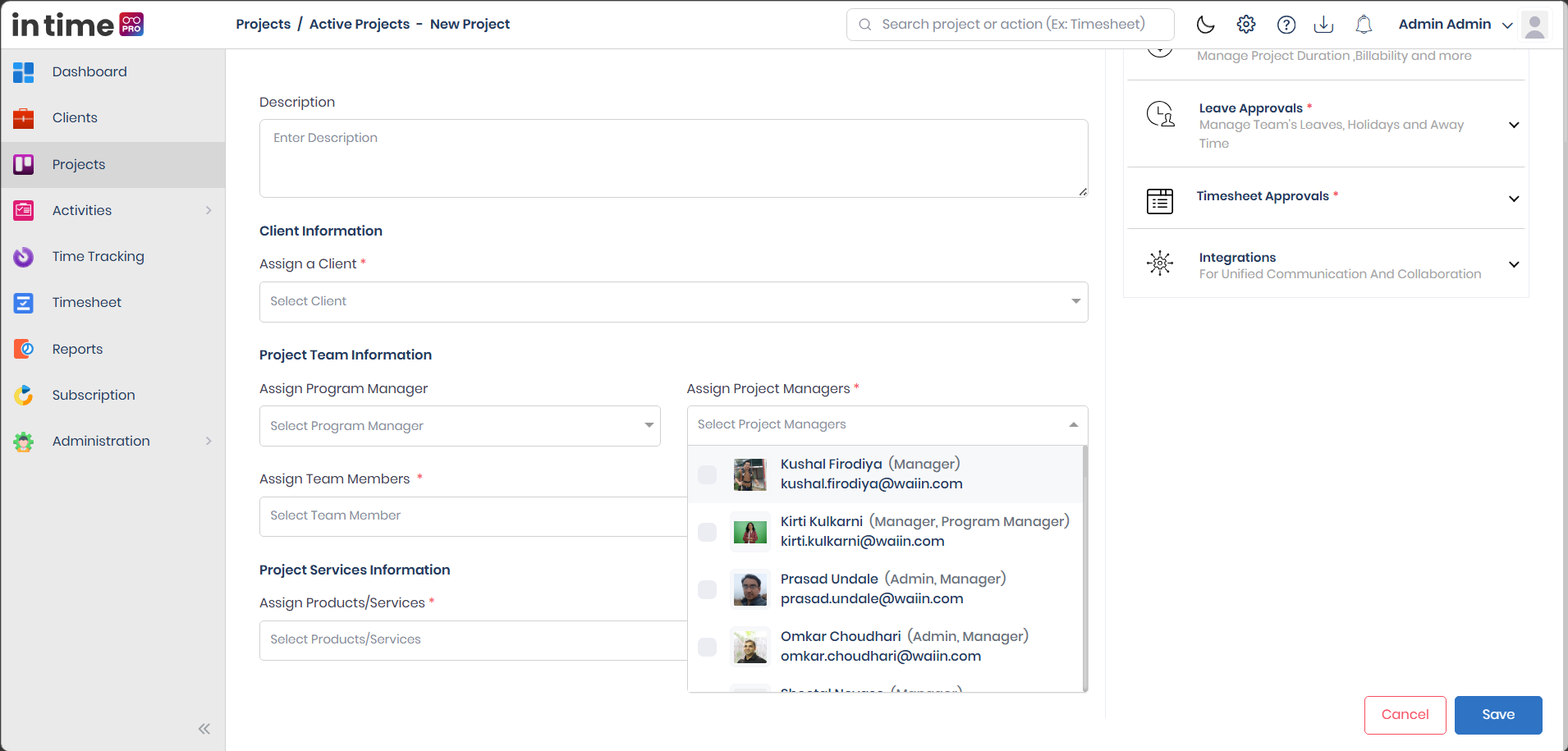Collapse the Select Project Managers dropdown
1568x751 pixels.
coord(1073,424)
